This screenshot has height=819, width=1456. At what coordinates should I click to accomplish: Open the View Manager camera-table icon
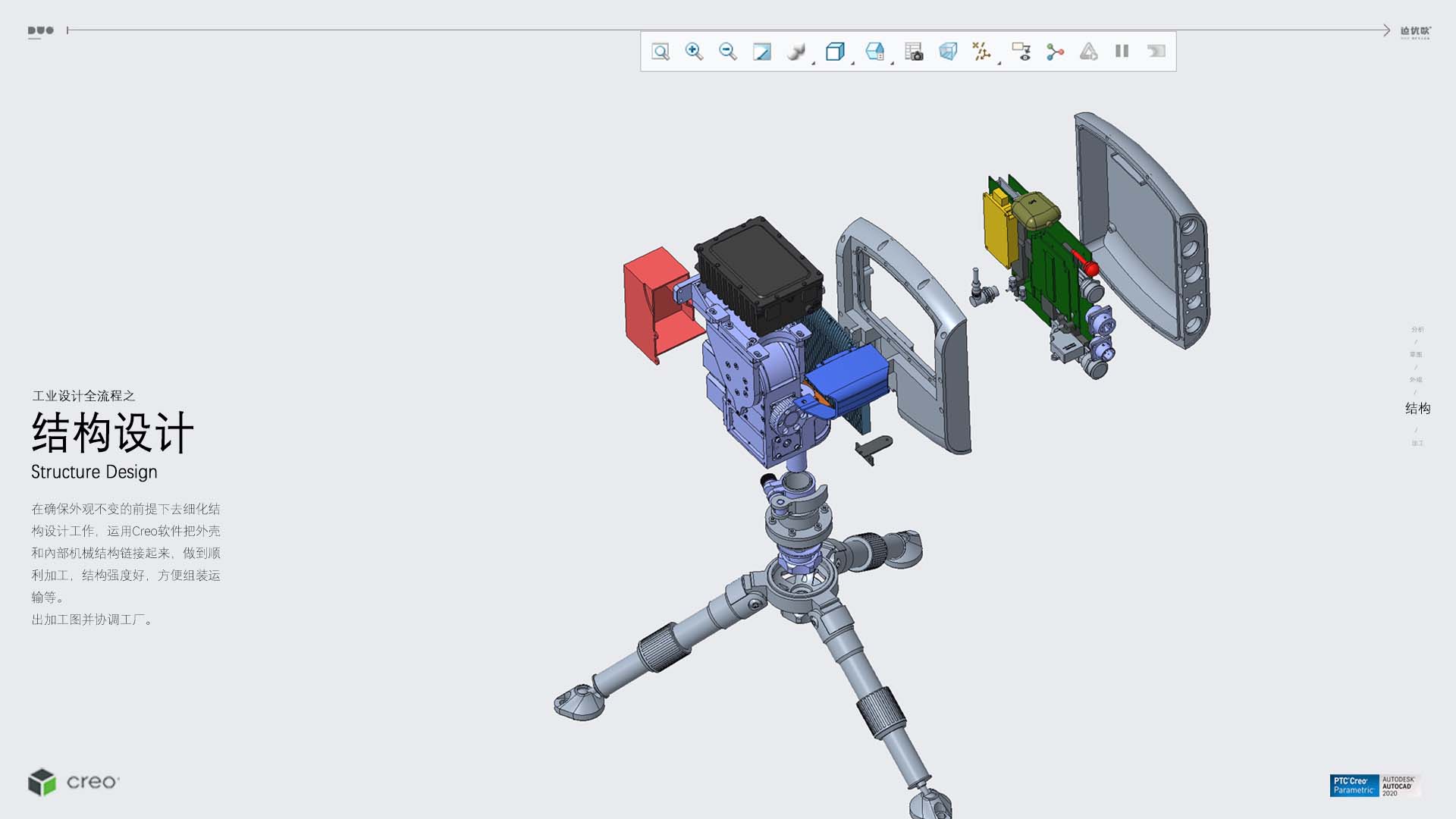point(914,52)
